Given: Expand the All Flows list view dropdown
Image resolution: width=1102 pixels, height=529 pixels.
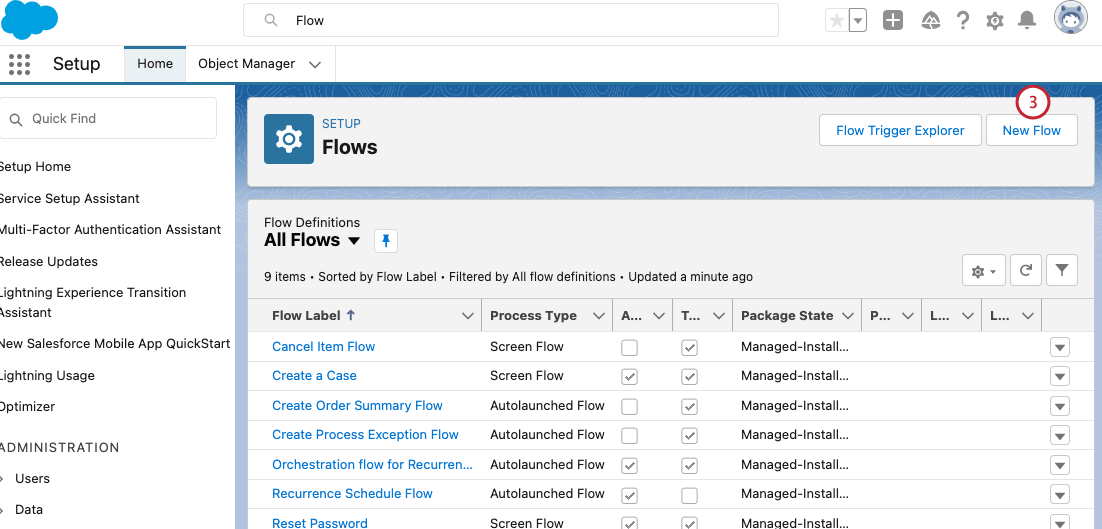Looking at the screenshot, I should [x=354, y=241].
